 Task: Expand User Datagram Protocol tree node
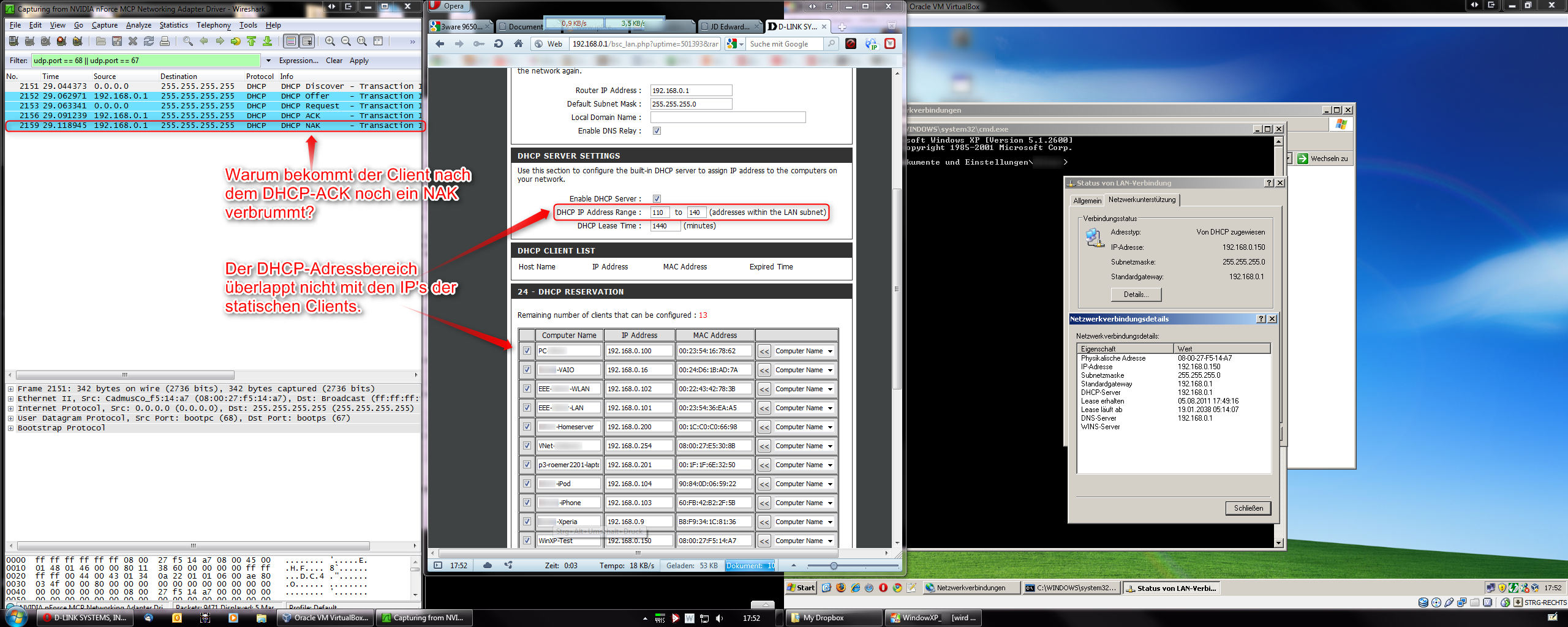click(10, 418)
